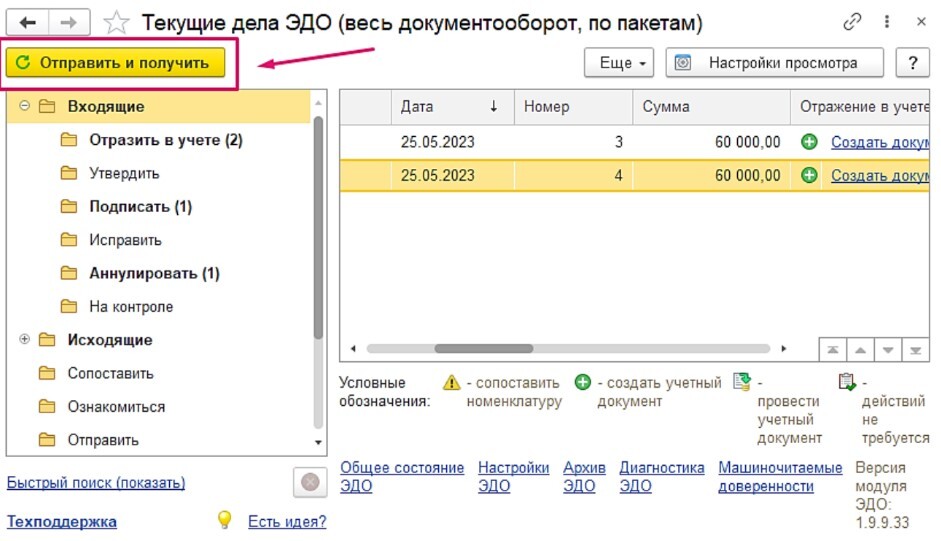Click the back navigation arrow
The width and height of the screenshot is (941, 541).
[x=27, y=22]
